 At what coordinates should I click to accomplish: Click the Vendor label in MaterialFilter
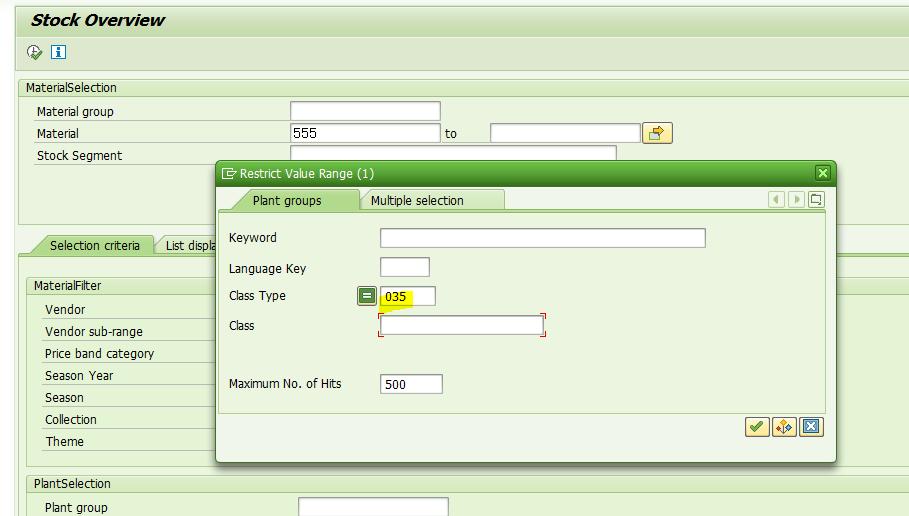tap(65, 310)
